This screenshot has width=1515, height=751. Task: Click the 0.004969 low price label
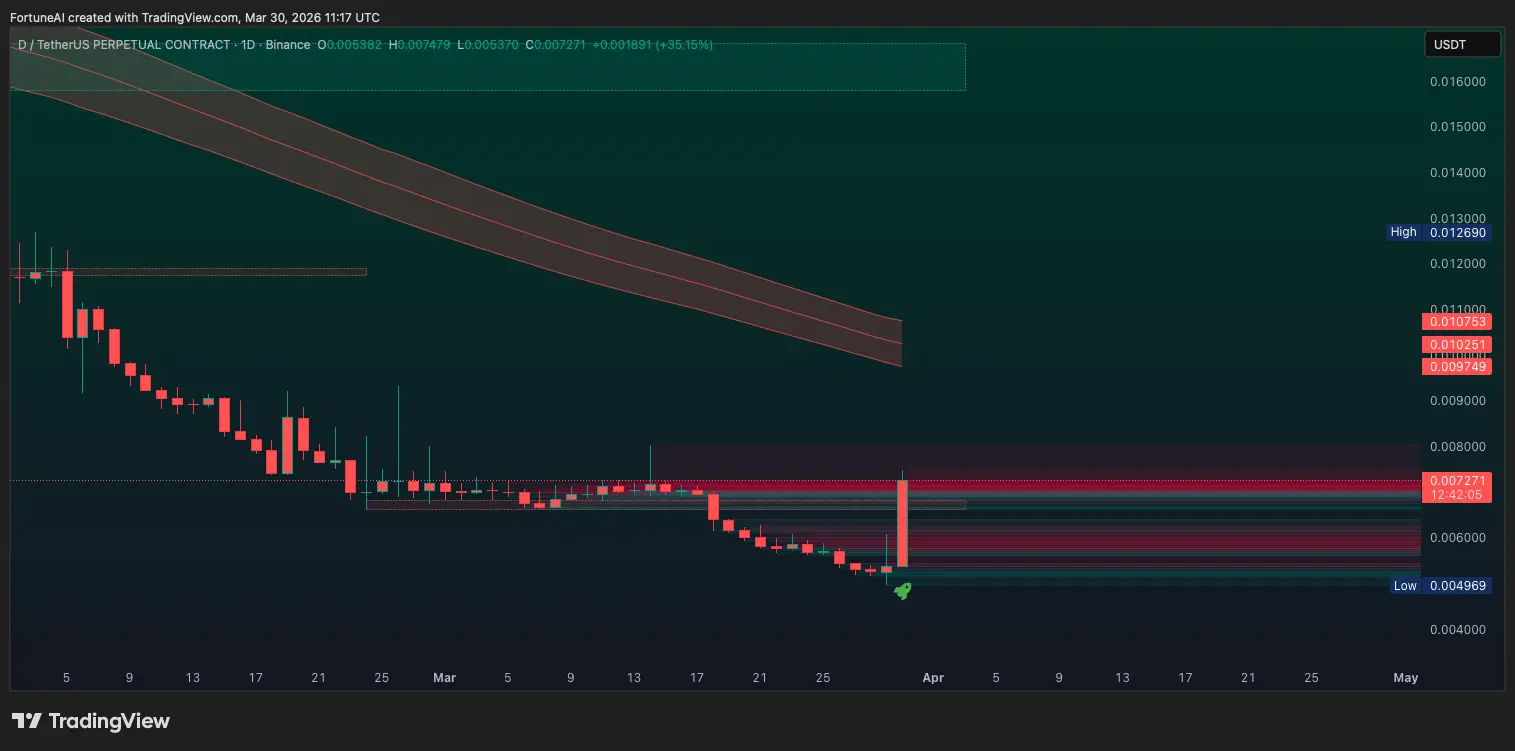point(1458,586)
